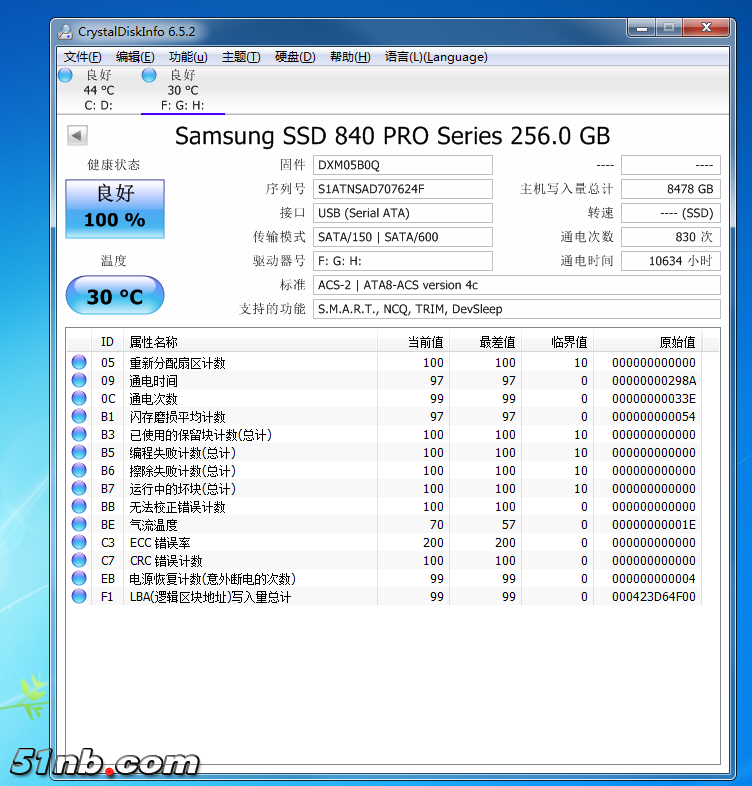The image size is (752, 786).
Task: Click the status orb for attribute 05
Action: point(79,363)
